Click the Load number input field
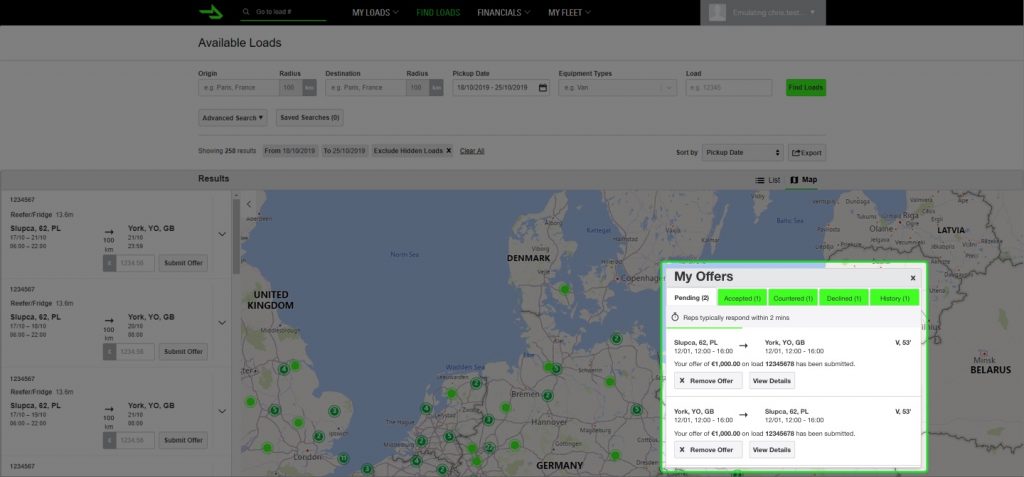1024x477 pixels. coord(729,88)
